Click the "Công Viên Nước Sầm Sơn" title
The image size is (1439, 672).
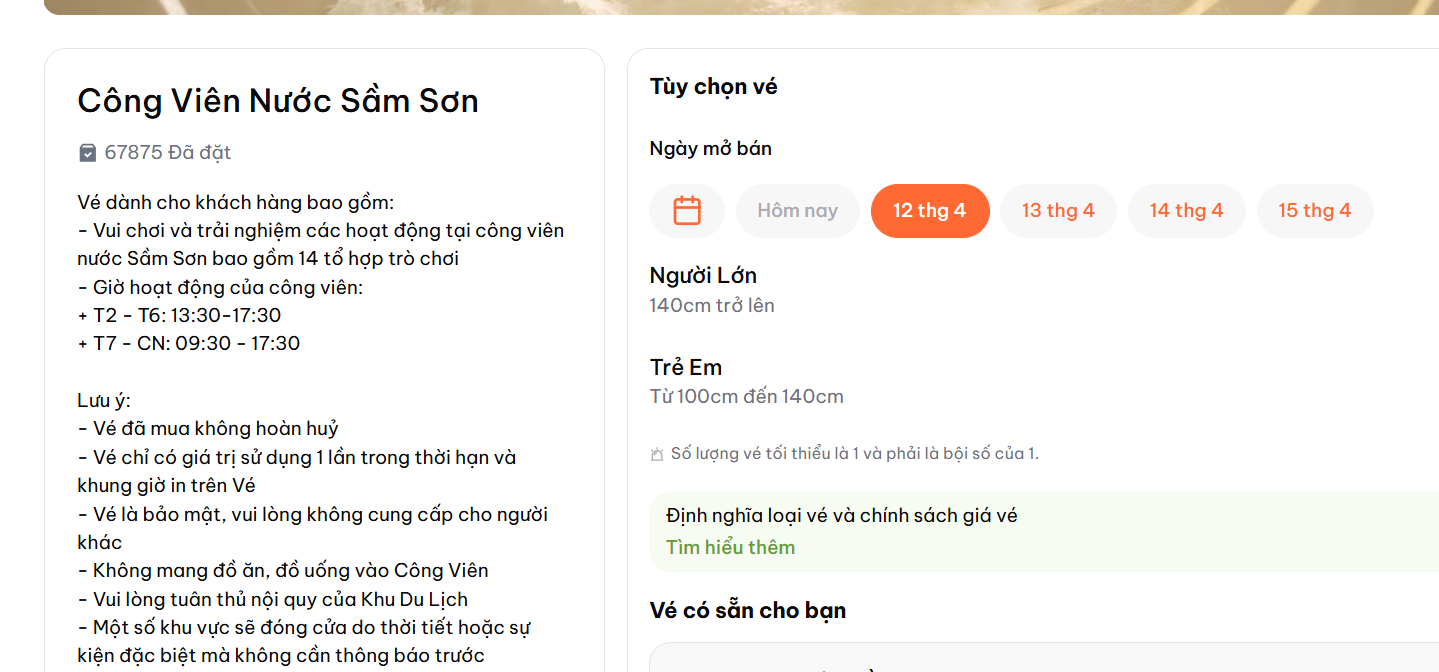pos(278,100)
